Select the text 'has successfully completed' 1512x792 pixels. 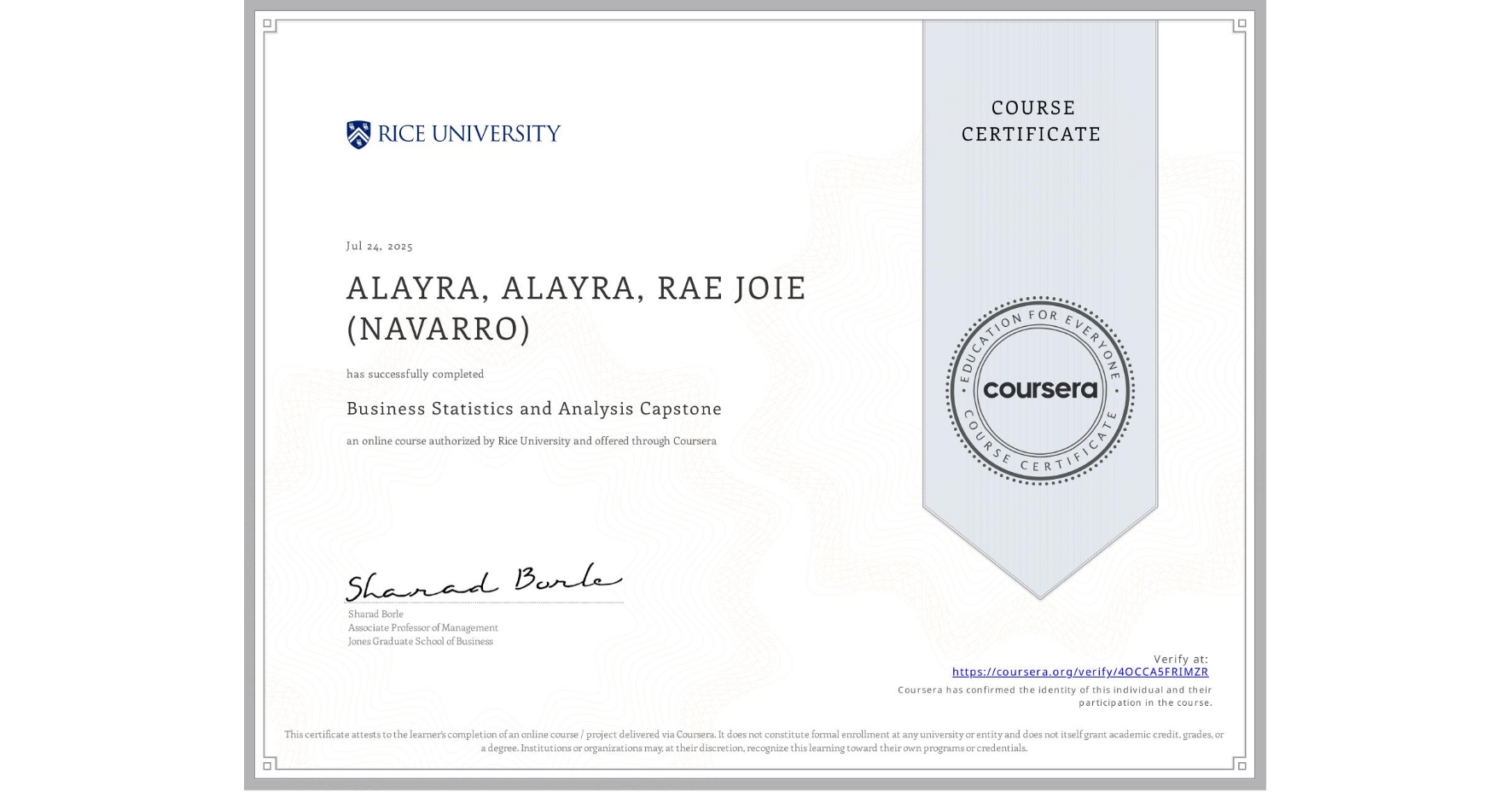415,374
